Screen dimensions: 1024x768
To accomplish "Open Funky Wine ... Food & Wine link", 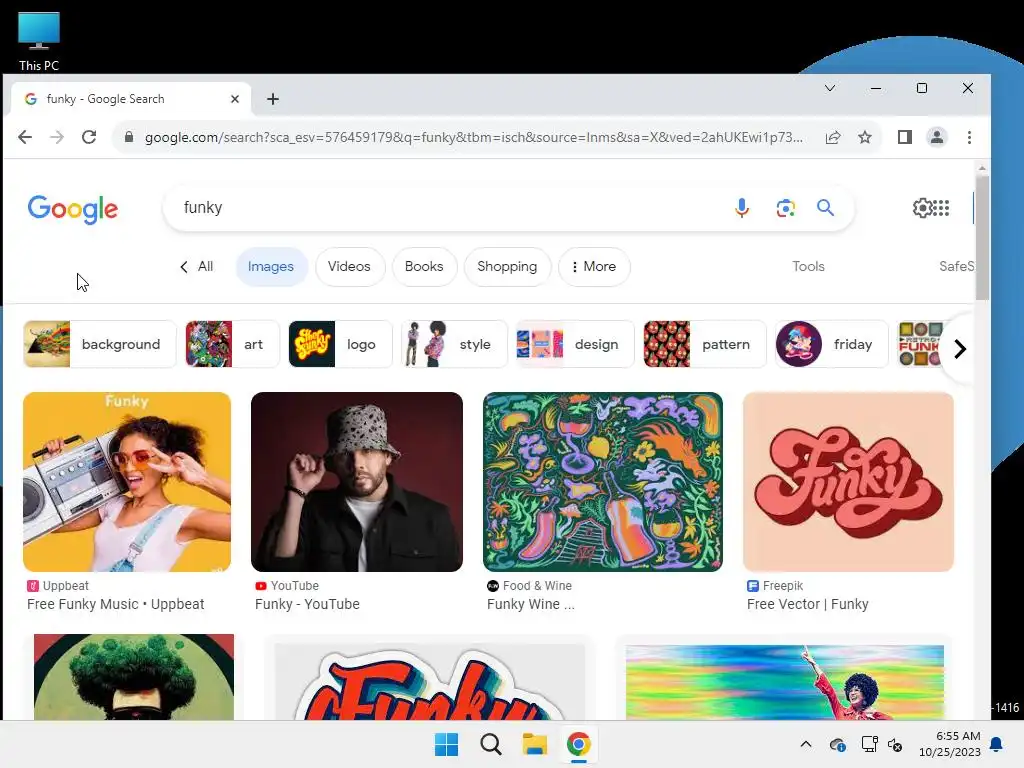I will click(x=530, y=604).
